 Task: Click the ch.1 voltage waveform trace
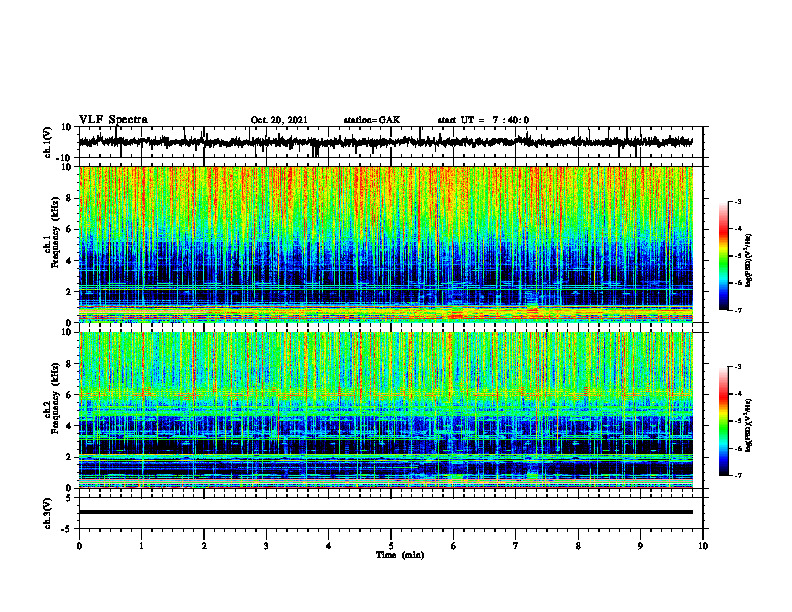[385, 142]
